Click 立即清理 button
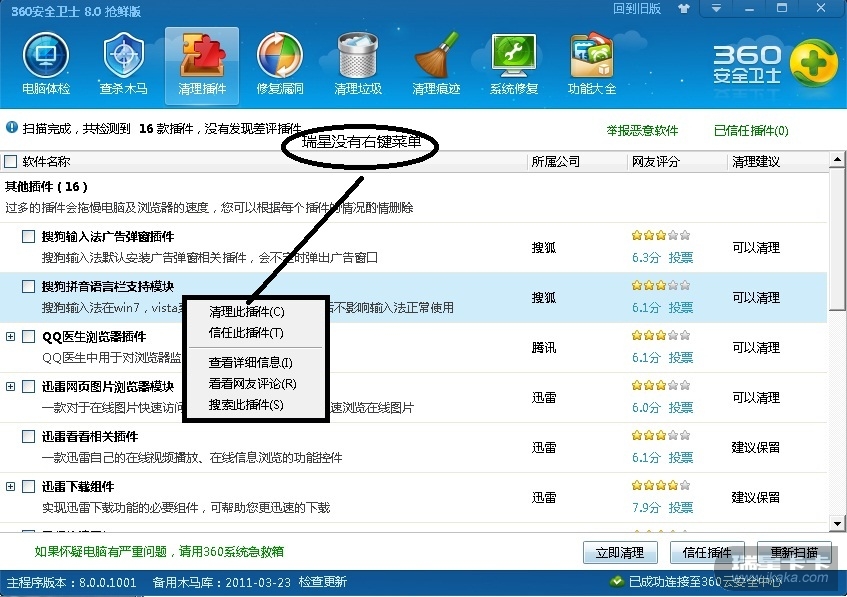Image resolution: width=847 pixels, height=597 pixels. (620, 553)
